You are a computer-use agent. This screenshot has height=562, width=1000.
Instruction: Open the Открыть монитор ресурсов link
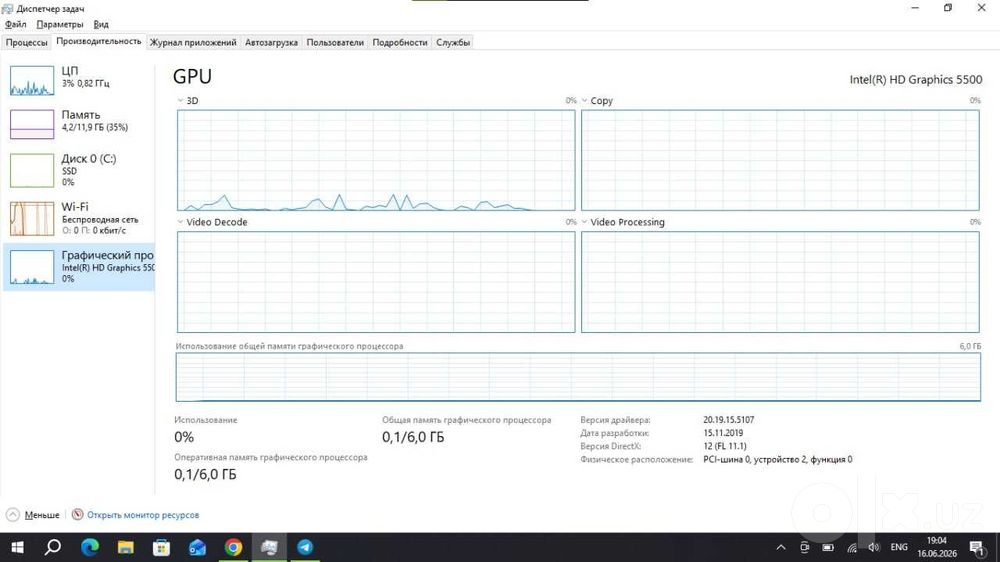click(x=143, y=515)
